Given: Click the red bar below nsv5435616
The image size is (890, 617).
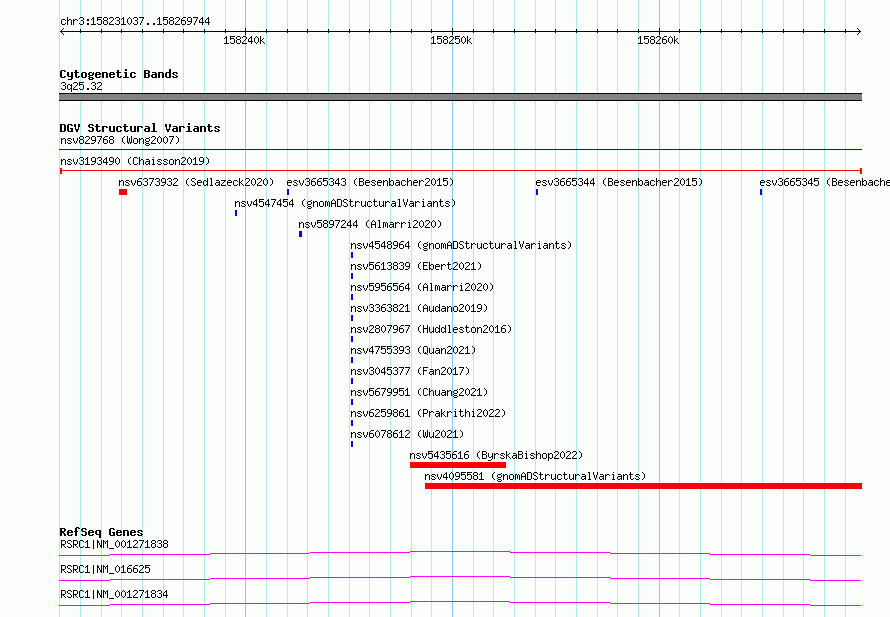Looking at the screenshot, I should coord(457,465).
